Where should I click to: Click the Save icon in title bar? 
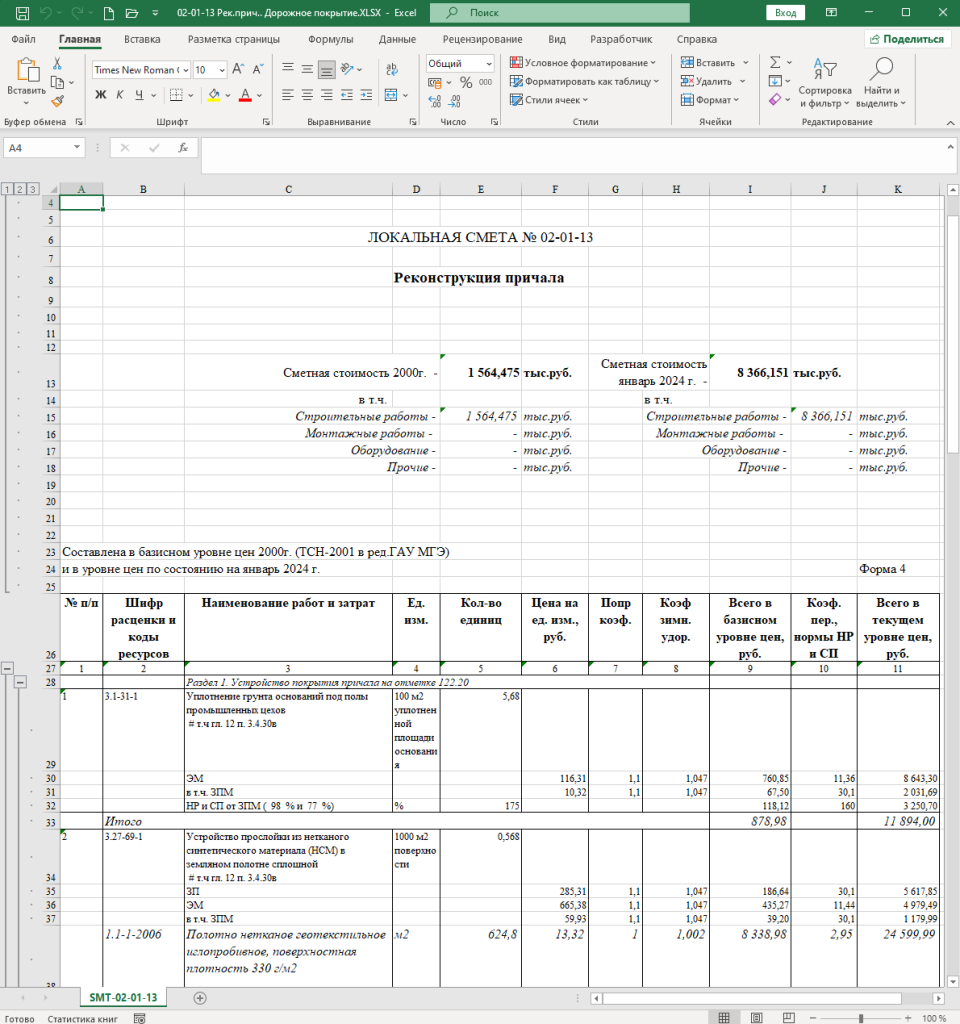click(22, 13)
